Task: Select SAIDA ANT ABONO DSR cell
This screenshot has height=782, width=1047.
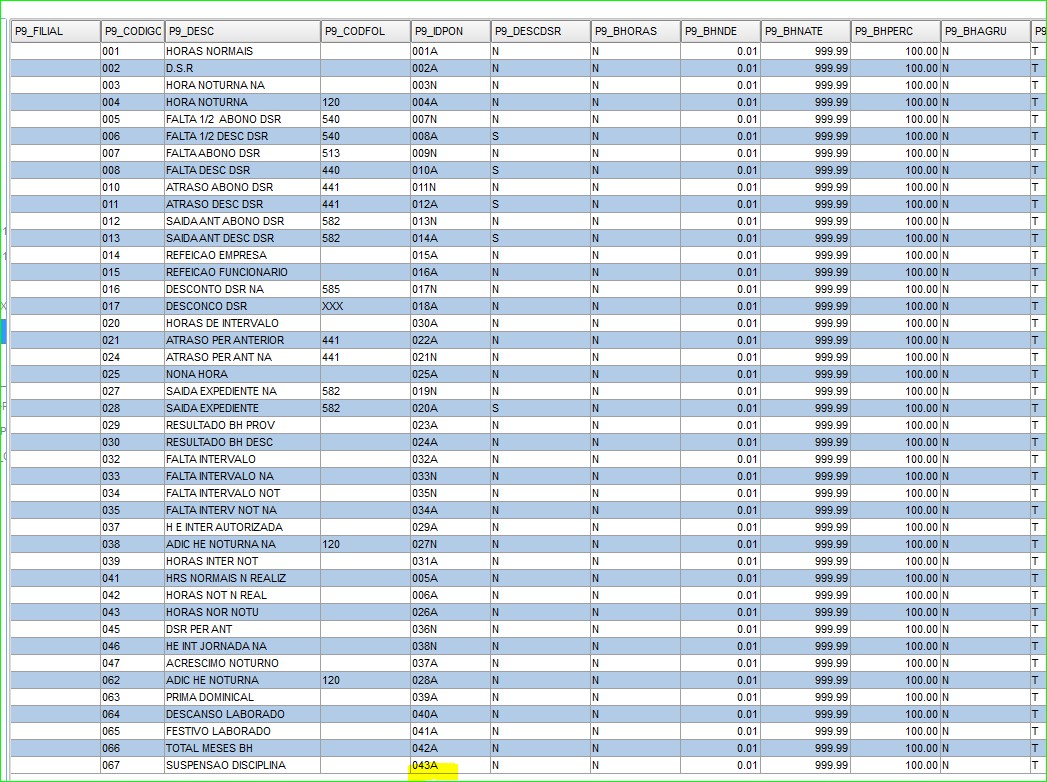Action: pos(242,222)
